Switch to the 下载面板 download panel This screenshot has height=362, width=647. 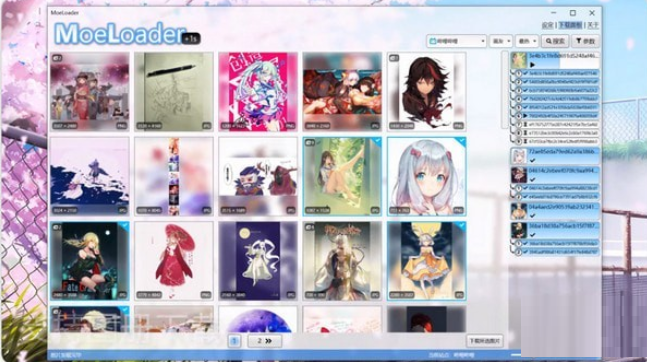coord(570,26)
